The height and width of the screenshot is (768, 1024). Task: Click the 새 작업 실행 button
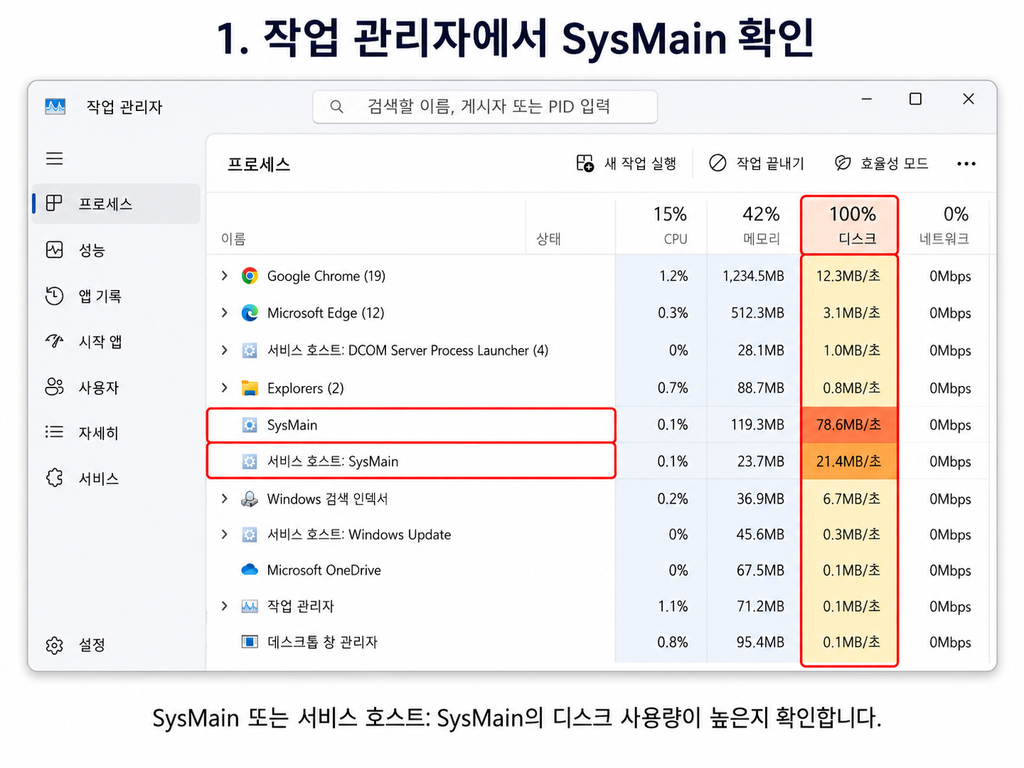click(x=626, y=163)
